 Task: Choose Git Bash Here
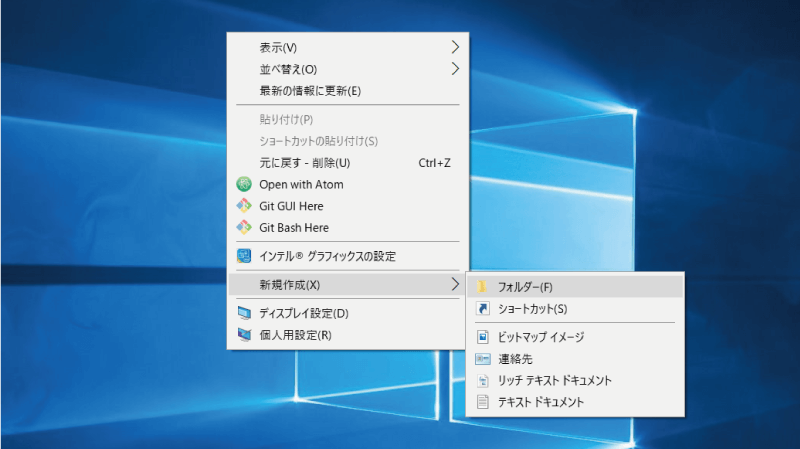click(347, 227)
